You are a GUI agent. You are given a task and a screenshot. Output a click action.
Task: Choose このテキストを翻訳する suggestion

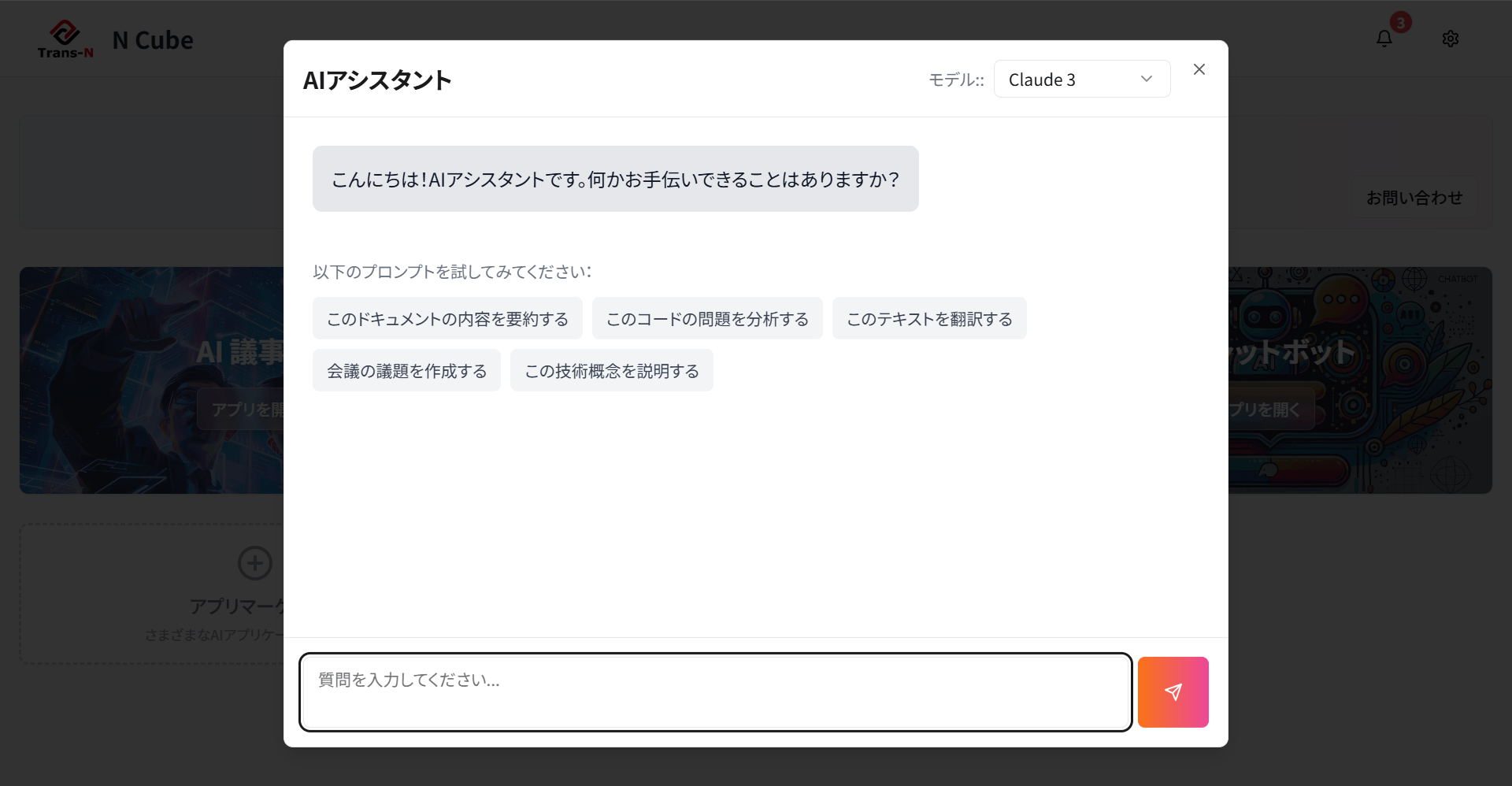tap(929, 318)
